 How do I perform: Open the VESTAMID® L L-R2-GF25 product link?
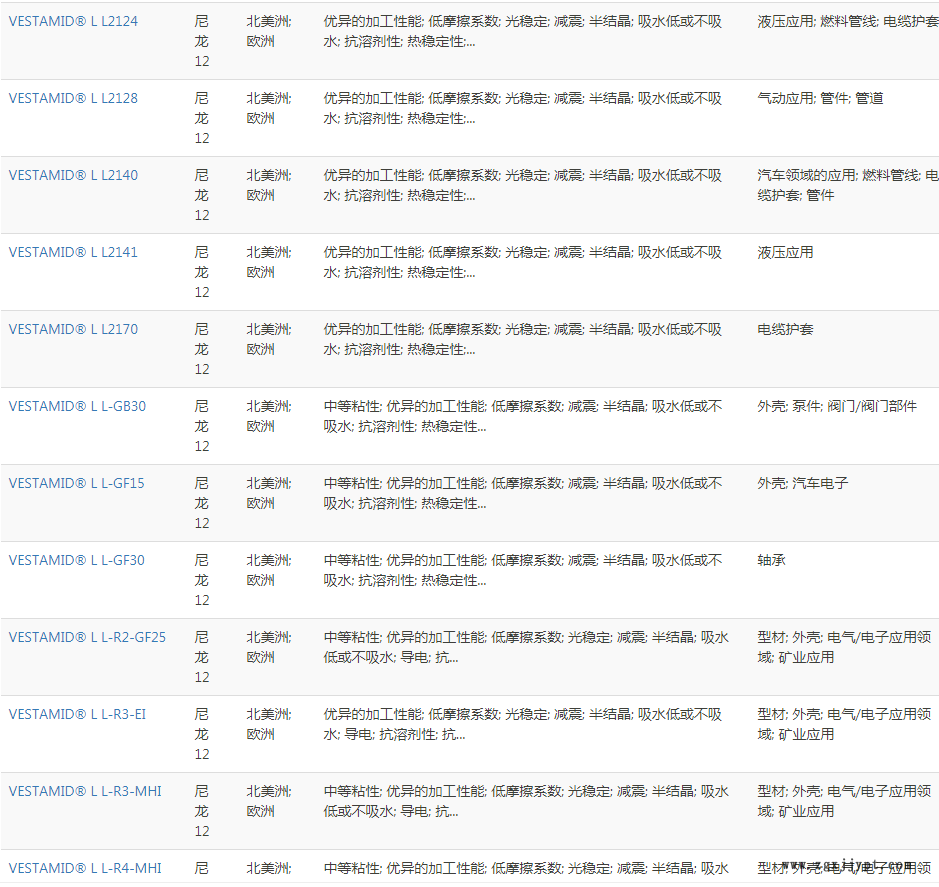click(x=87, y=637)
